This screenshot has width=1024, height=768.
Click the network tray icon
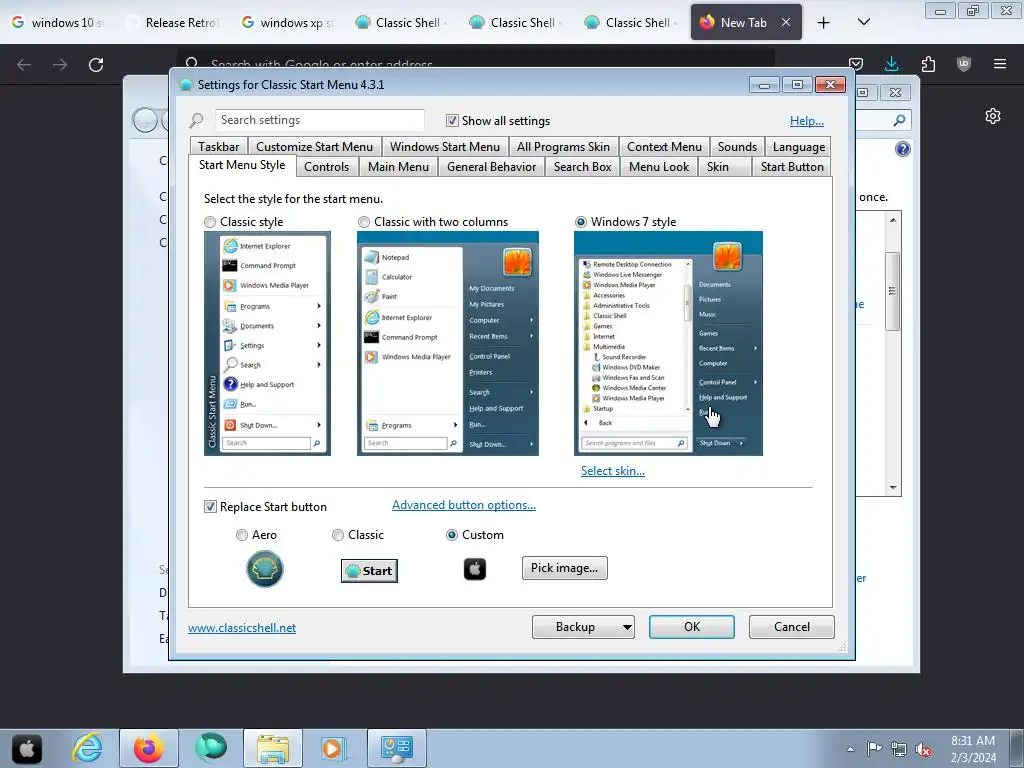(x=899, y=749)
